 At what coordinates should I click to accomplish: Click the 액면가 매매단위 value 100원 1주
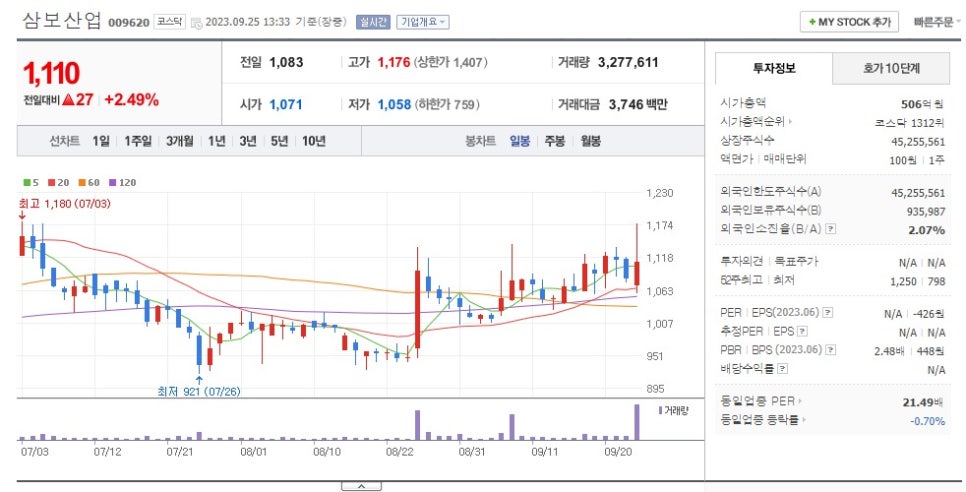tap(917, 160)
